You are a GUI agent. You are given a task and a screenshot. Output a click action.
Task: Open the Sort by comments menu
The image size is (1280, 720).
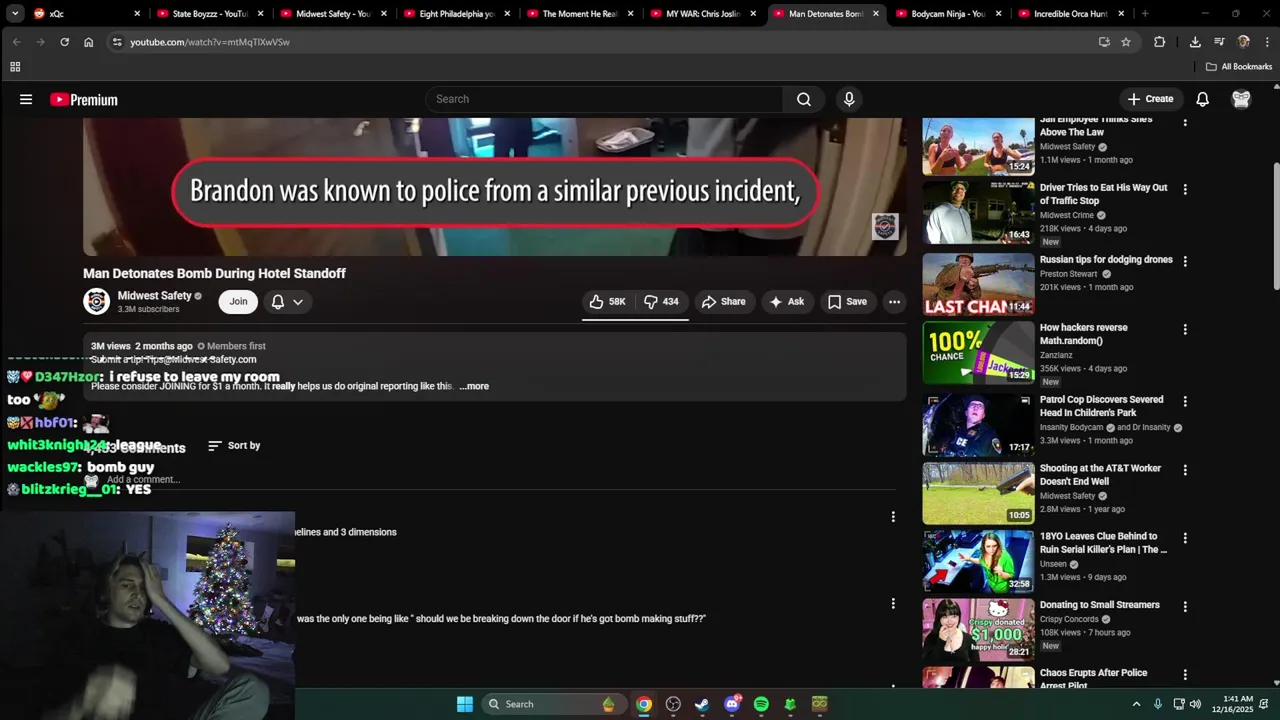pyautogui.click(x=234, y=445)
